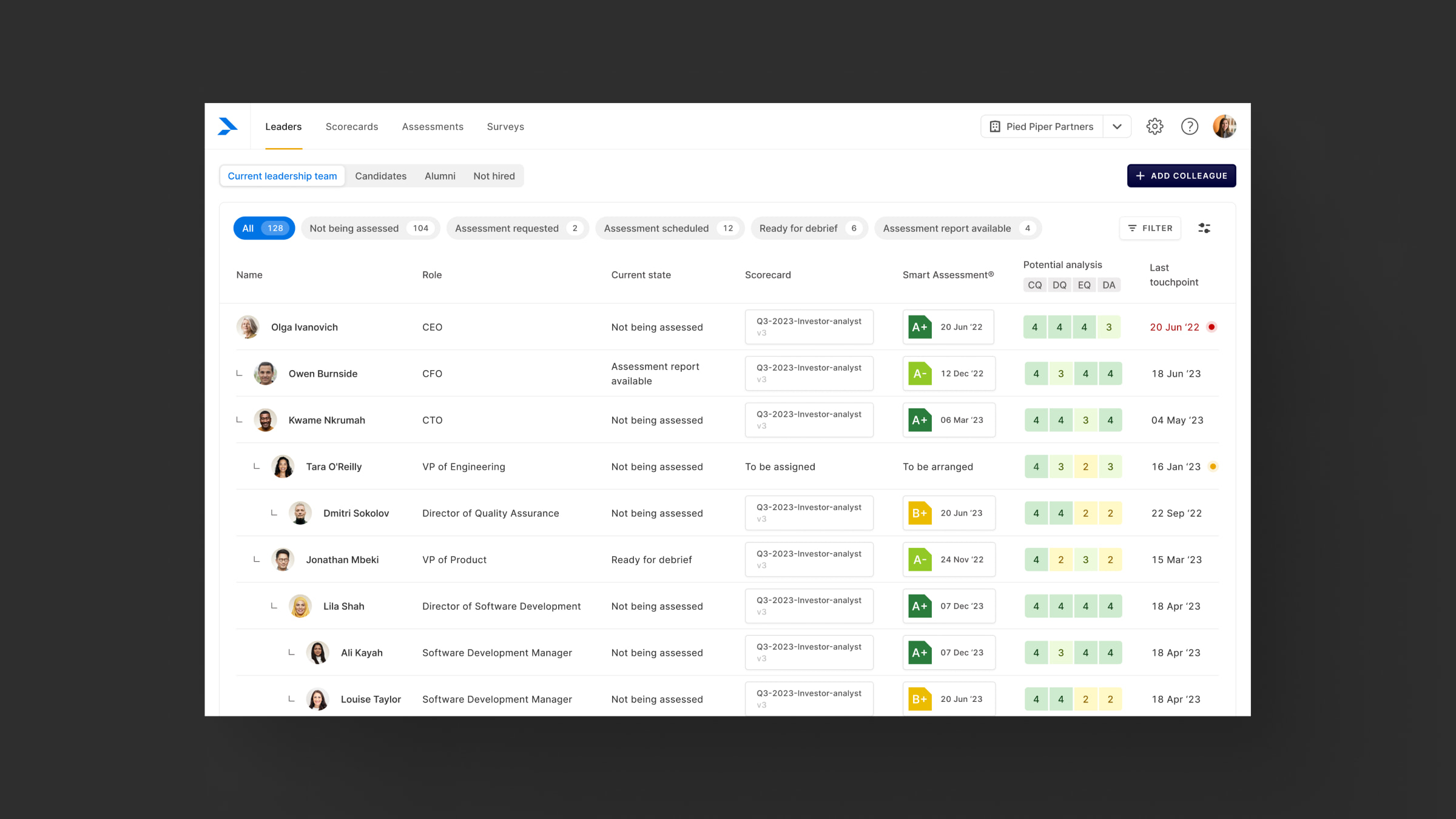
Task: Click the Add Colleague button
Action: pyautogui.click(x=1181, y=176)
